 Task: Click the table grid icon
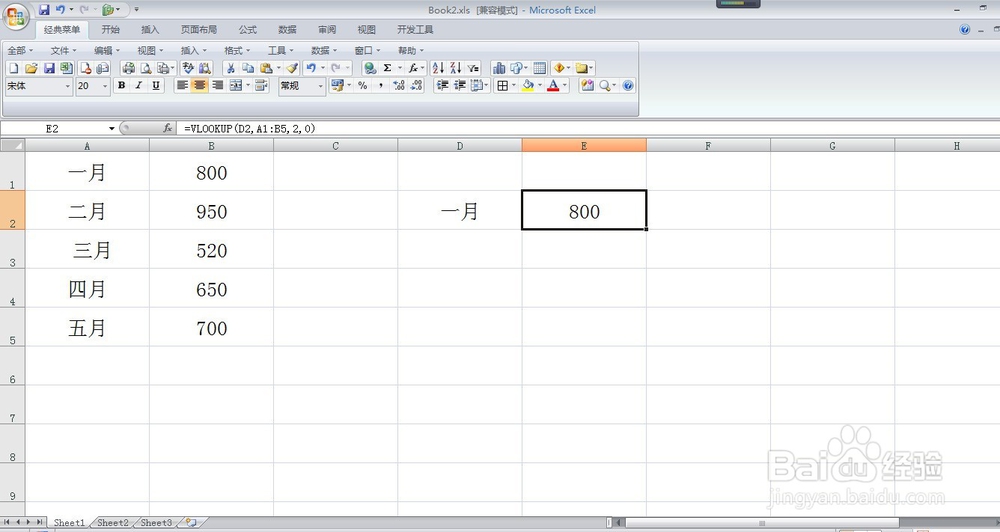click(540, 68)
